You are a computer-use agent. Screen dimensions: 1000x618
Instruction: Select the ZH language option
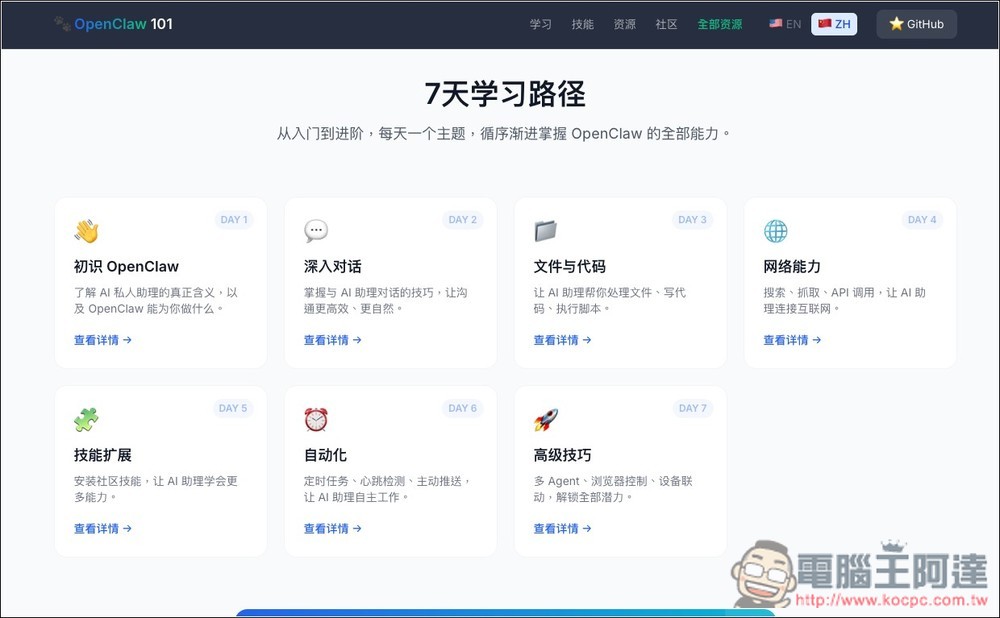coord(834,24)
